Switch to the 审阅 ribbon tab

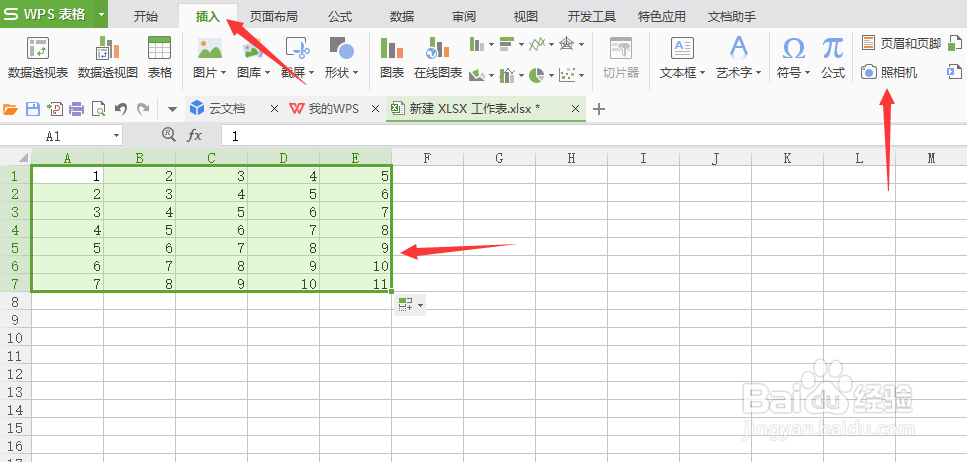(464, 17)
